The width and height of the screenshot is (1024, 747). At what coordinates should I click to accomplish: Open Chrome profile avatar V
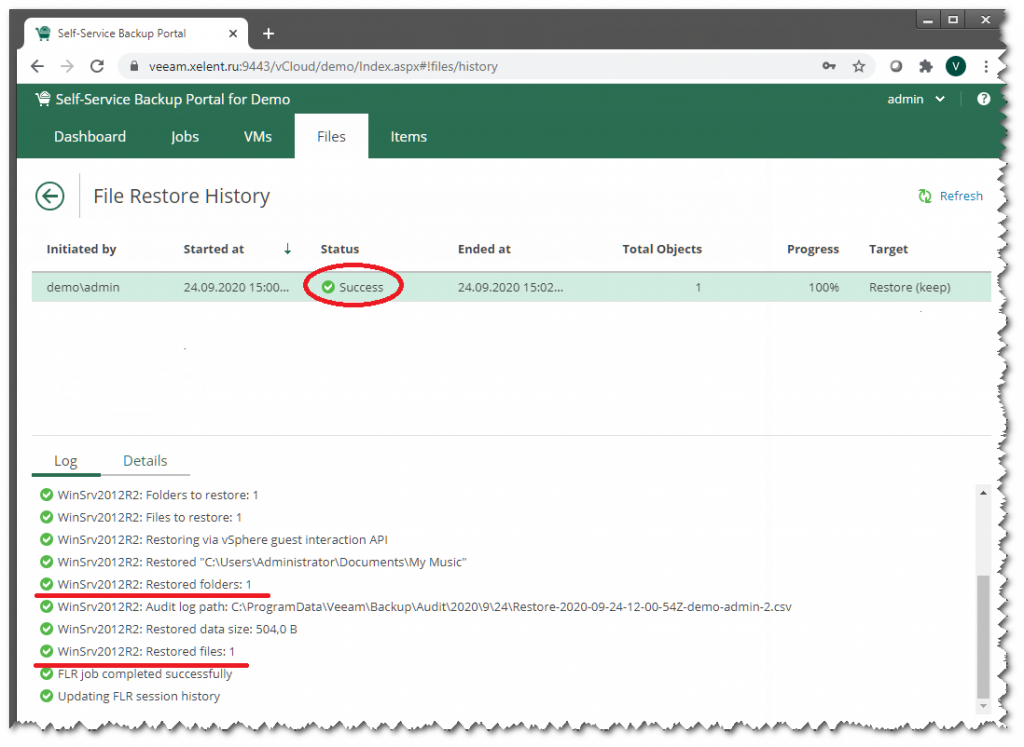coord(955,66)
